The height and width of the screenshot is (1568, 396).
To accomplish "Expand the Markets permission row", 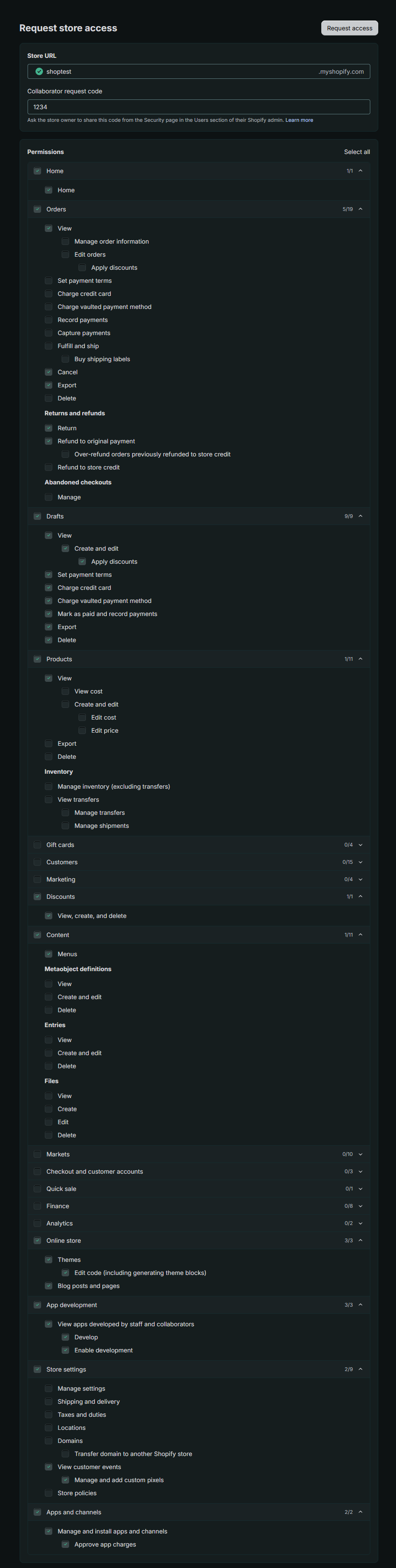I will 198,1154.
